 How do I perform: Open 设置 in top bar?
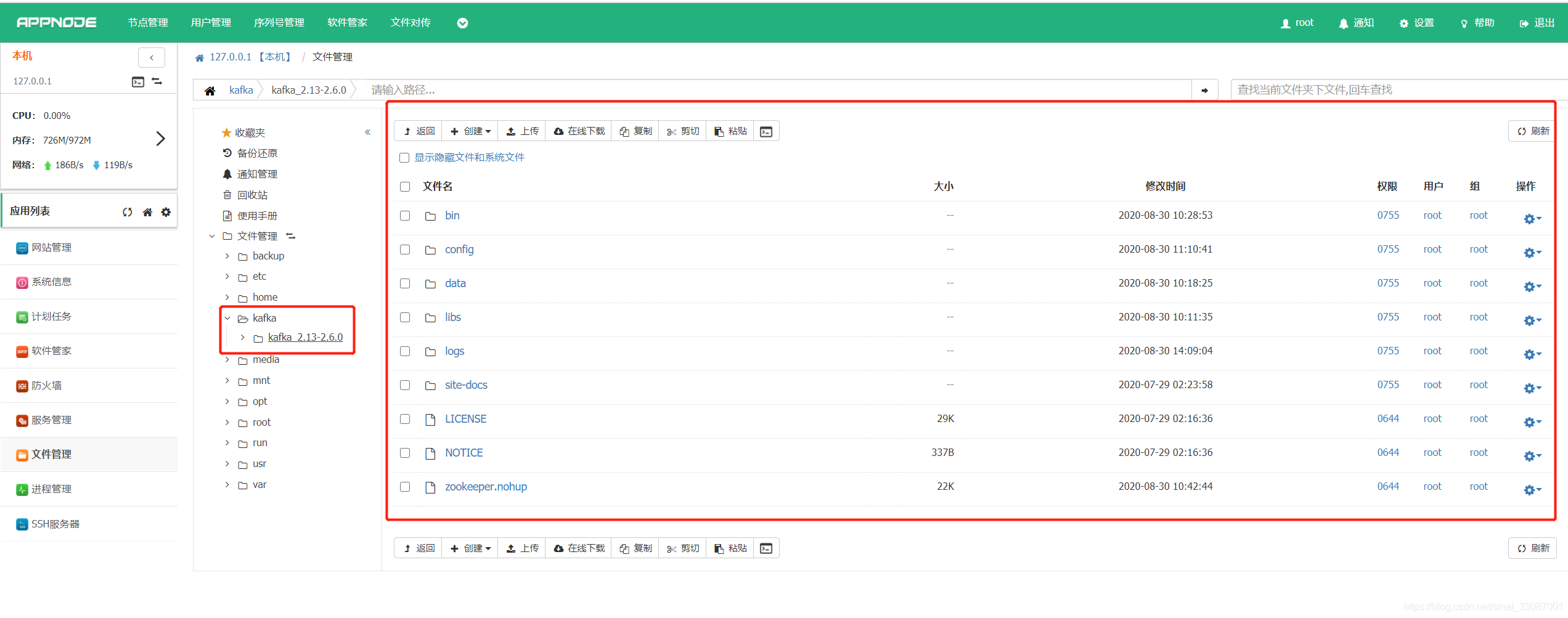(x=1416, y=23)
